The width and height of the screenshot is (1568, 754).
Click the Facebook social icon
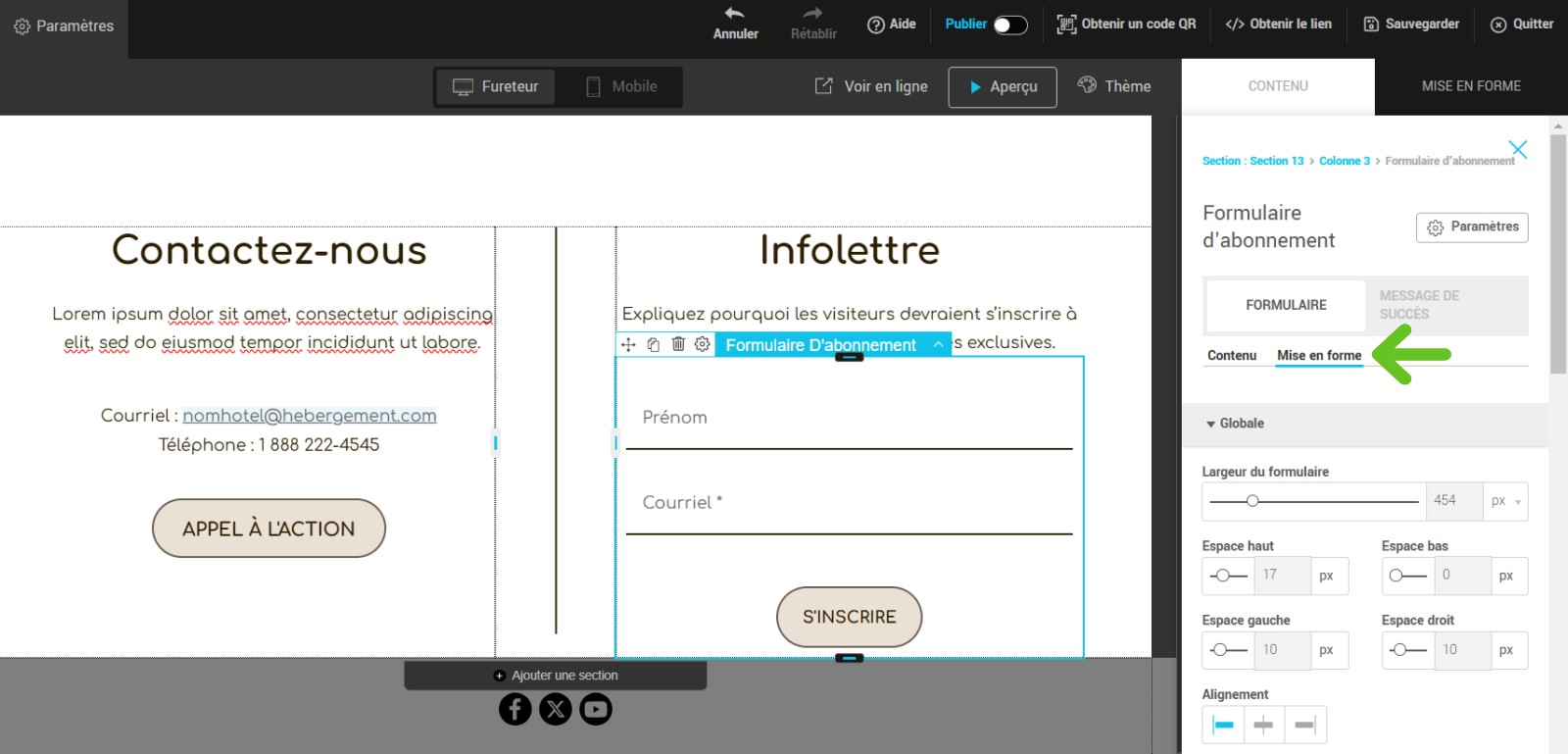tap(515, 709)
